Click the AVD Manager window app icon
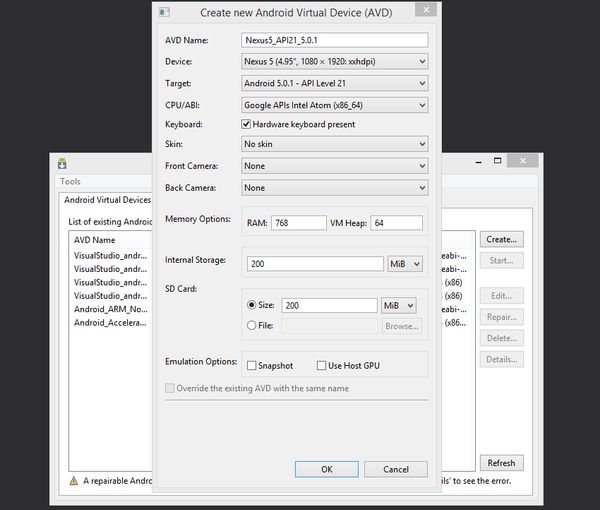The image size is (600, 510). 62,164
